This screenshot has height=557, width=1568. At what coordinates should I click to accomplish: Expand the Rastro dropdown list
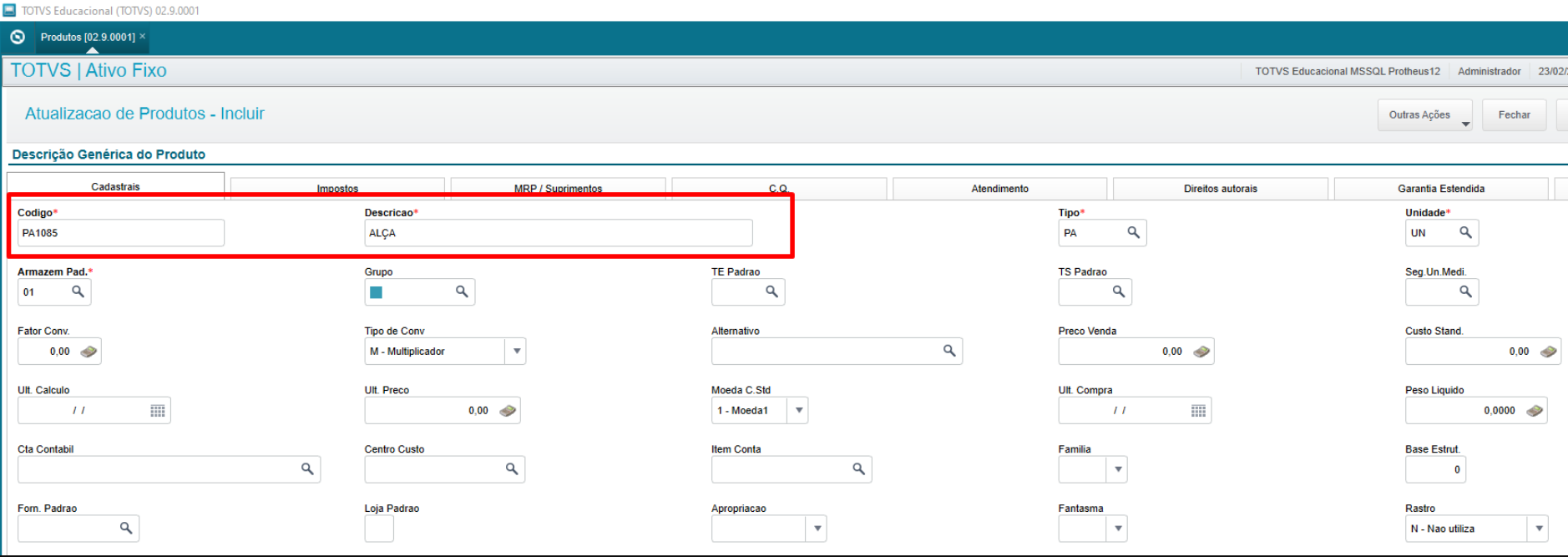tap(1539, 529)
